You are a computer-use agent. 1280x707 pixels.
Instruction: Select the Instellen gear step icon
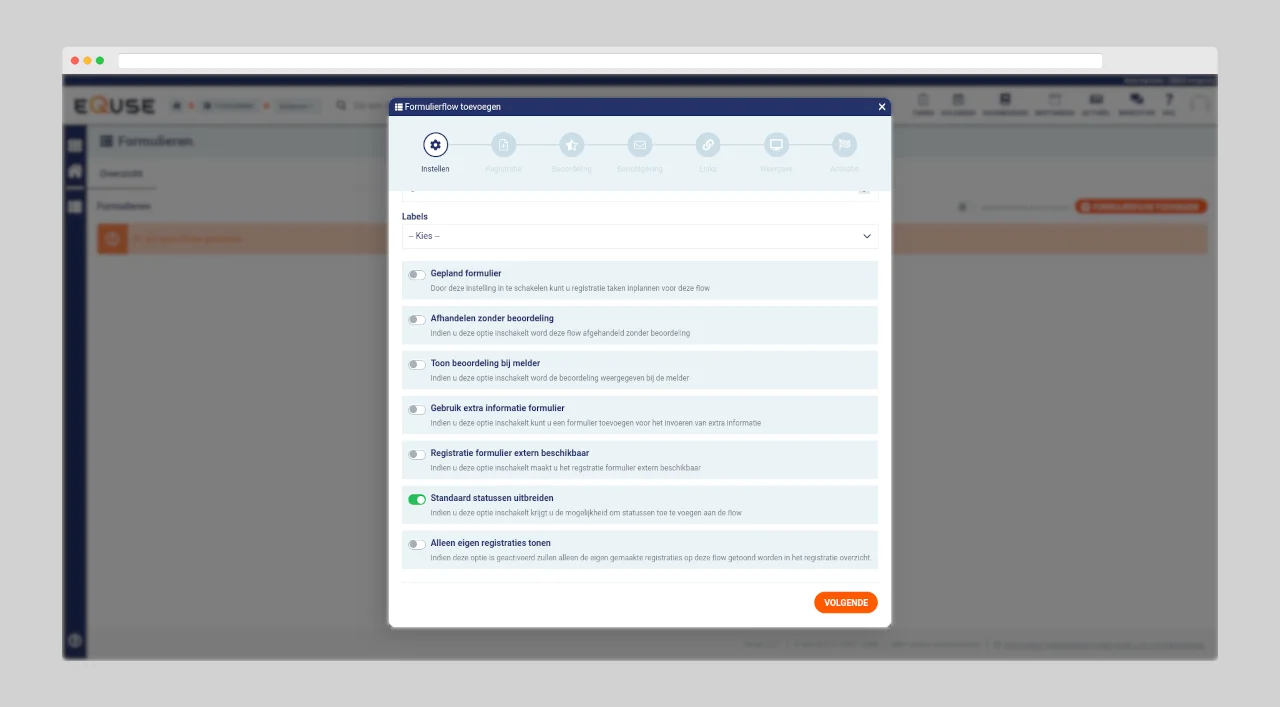[x=435, y=145]
